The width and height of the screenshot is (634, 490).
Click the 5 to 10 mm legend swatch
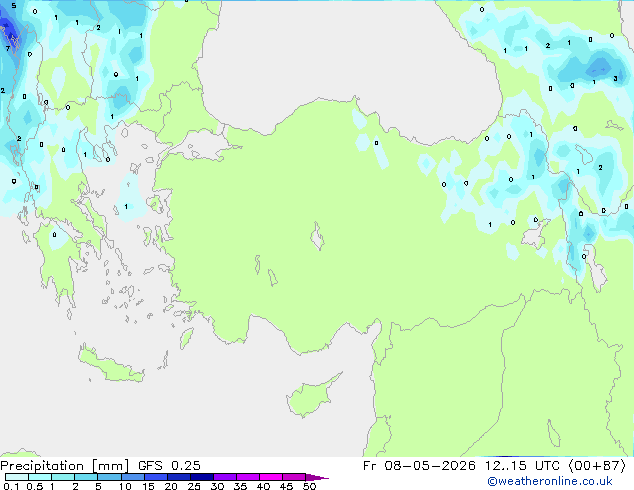(x=110, y=477)
